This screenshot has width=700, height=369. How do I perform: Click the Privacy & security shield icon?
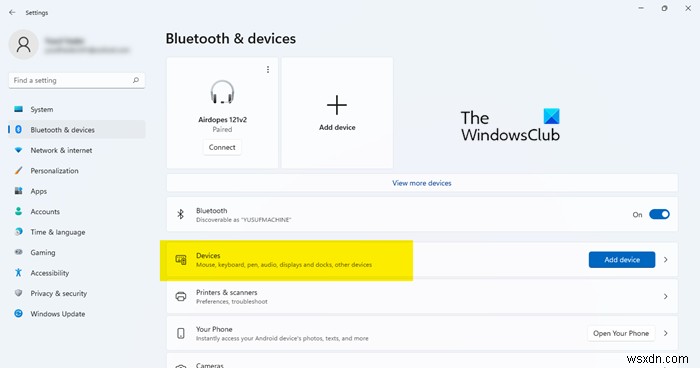[18, 293]
